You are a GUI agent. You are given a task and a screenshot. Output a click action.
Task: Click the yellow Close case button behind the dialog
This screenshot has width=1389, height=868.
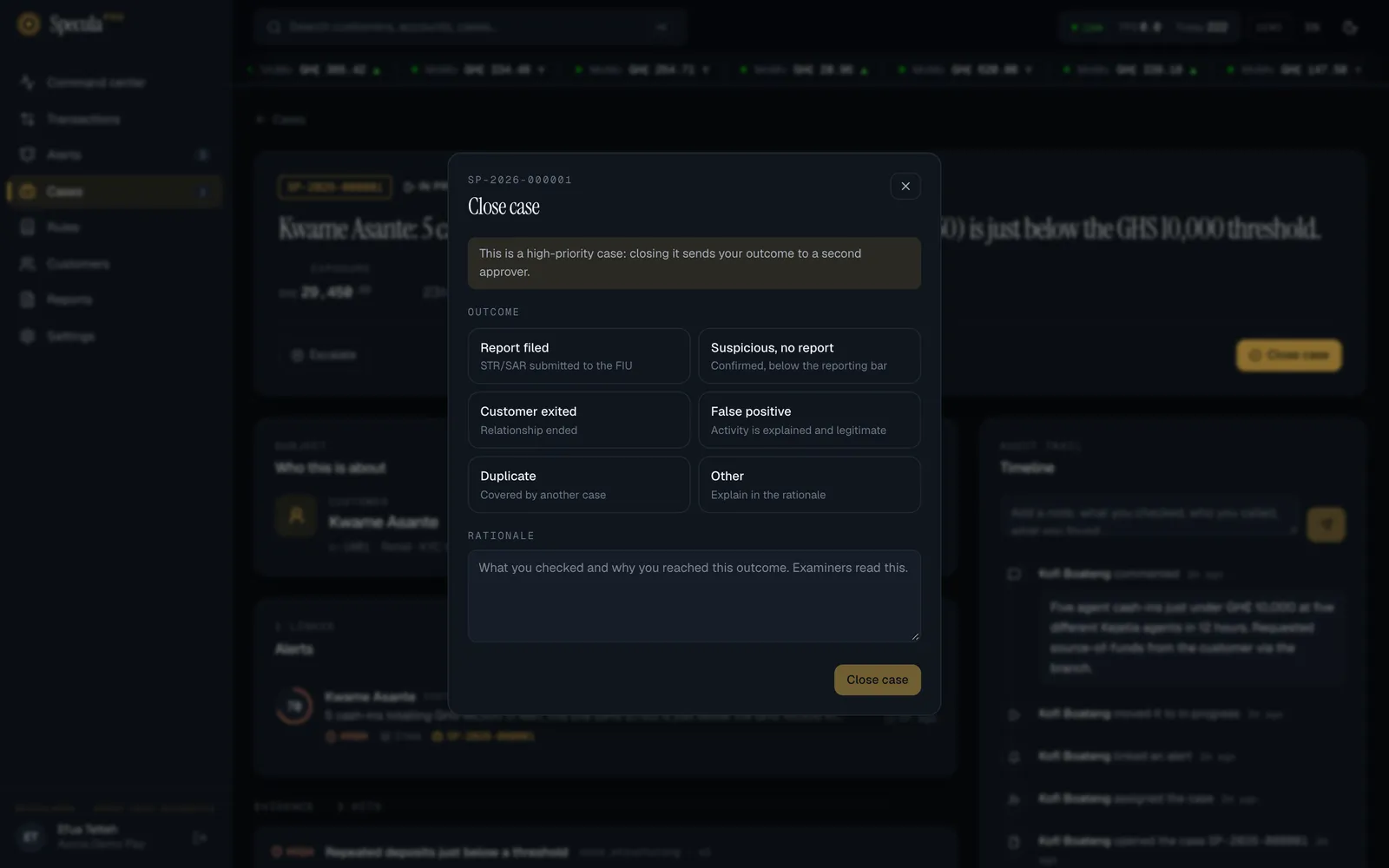pos(1288,355)
